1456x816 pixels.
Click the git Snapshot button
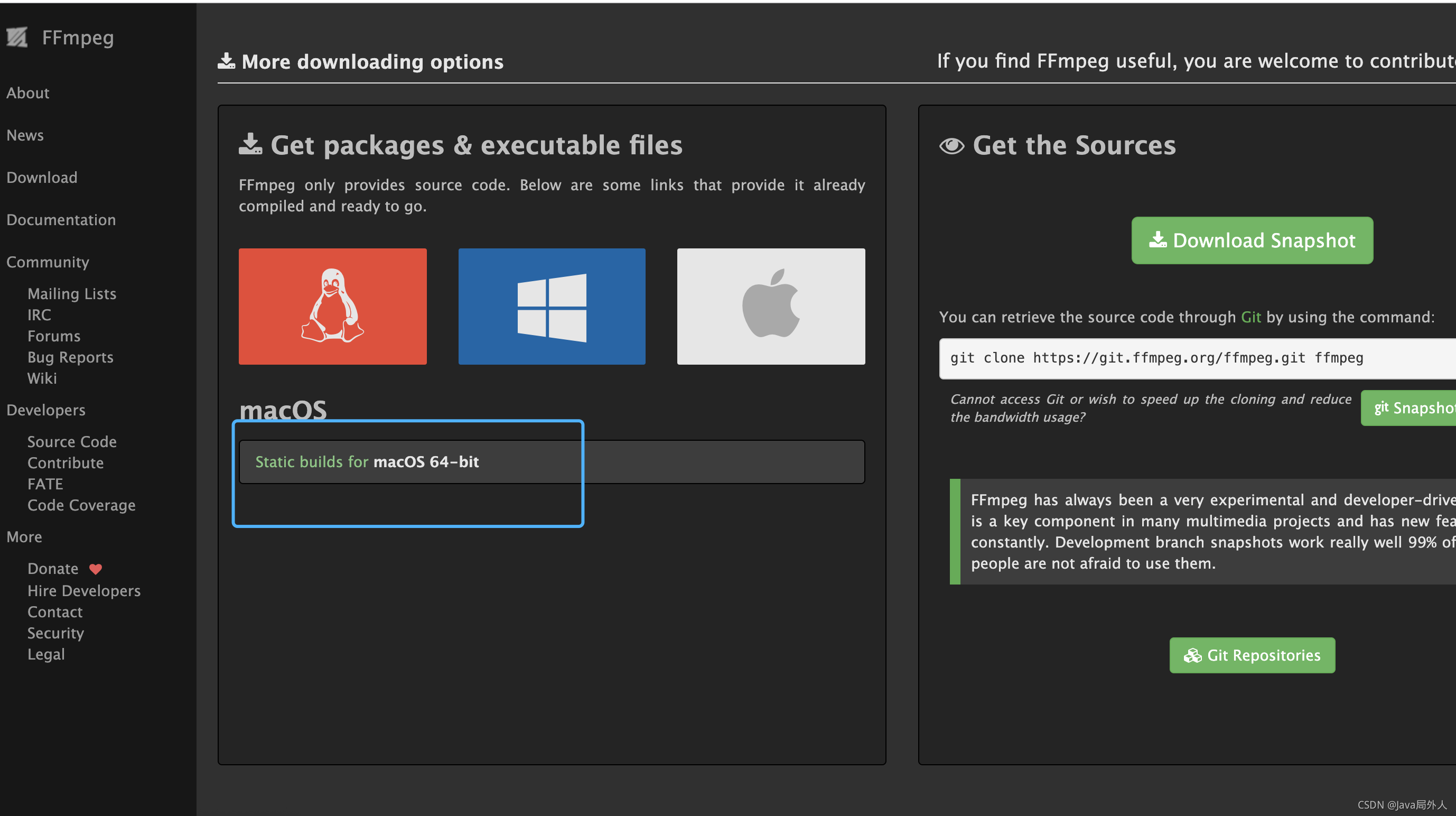[1411, 407]
